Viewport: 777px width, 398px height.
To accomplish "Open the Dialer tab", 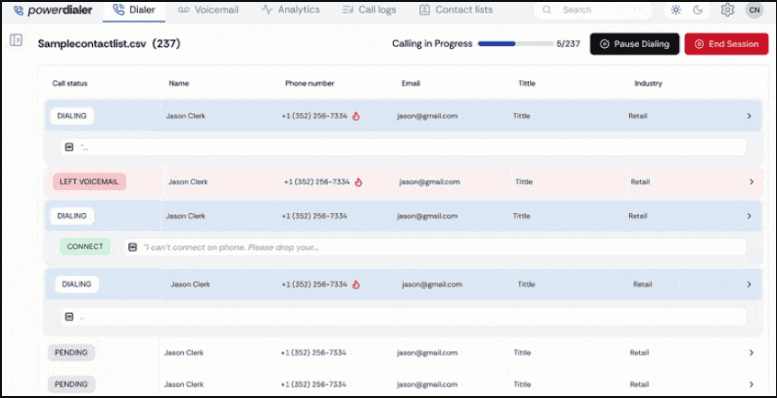I will pyautogui.click(x=134, y=10).
